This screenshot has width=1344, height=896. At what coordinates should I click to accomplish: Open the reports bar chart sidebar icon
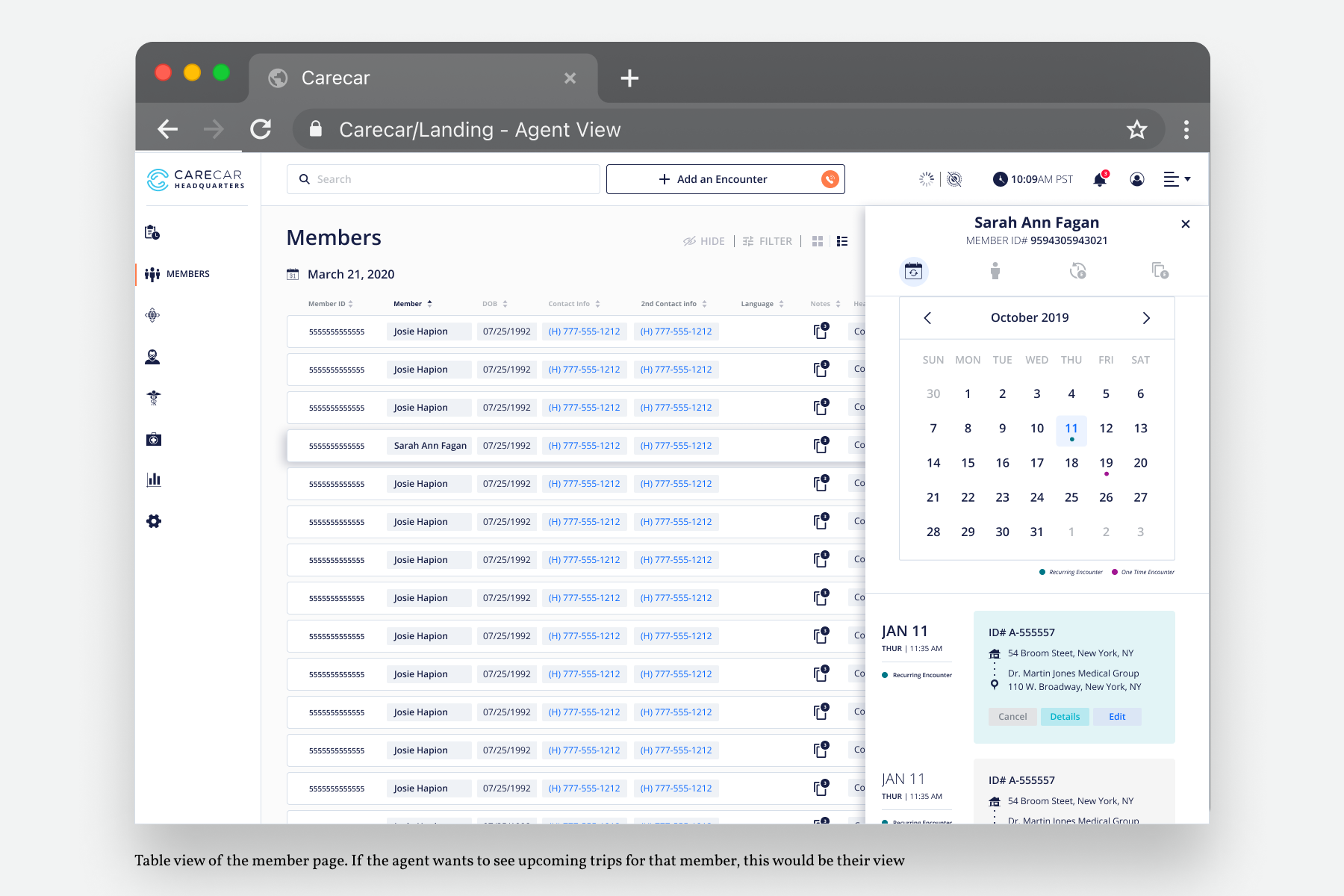154,479
